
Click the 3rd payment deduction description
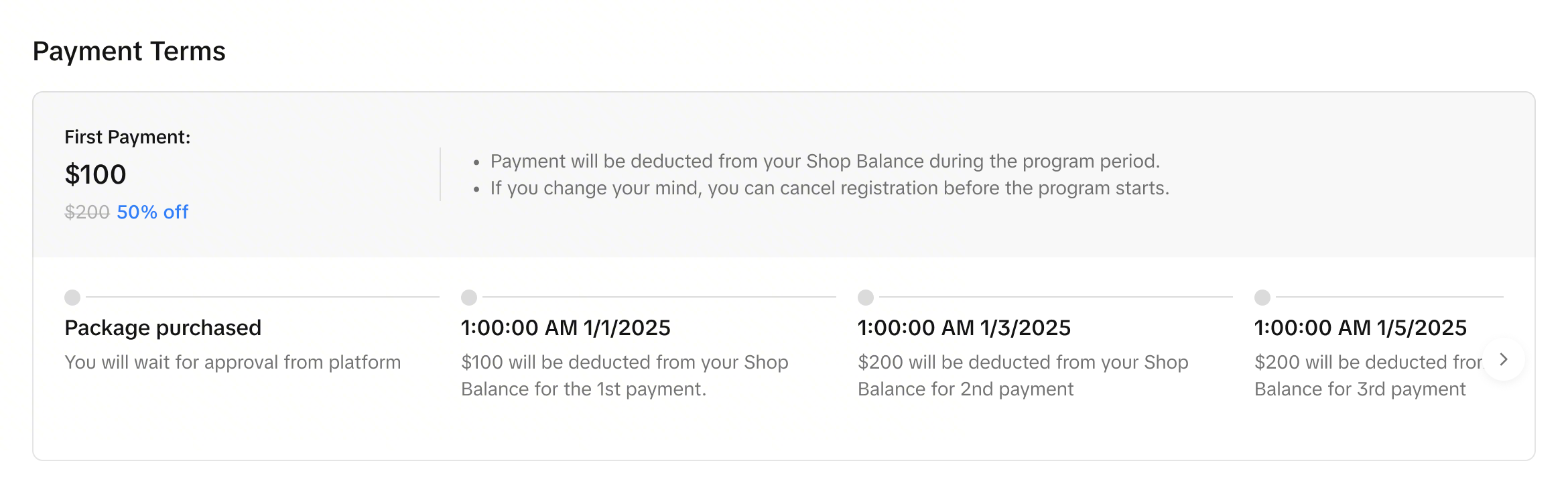pos(1367,375)
